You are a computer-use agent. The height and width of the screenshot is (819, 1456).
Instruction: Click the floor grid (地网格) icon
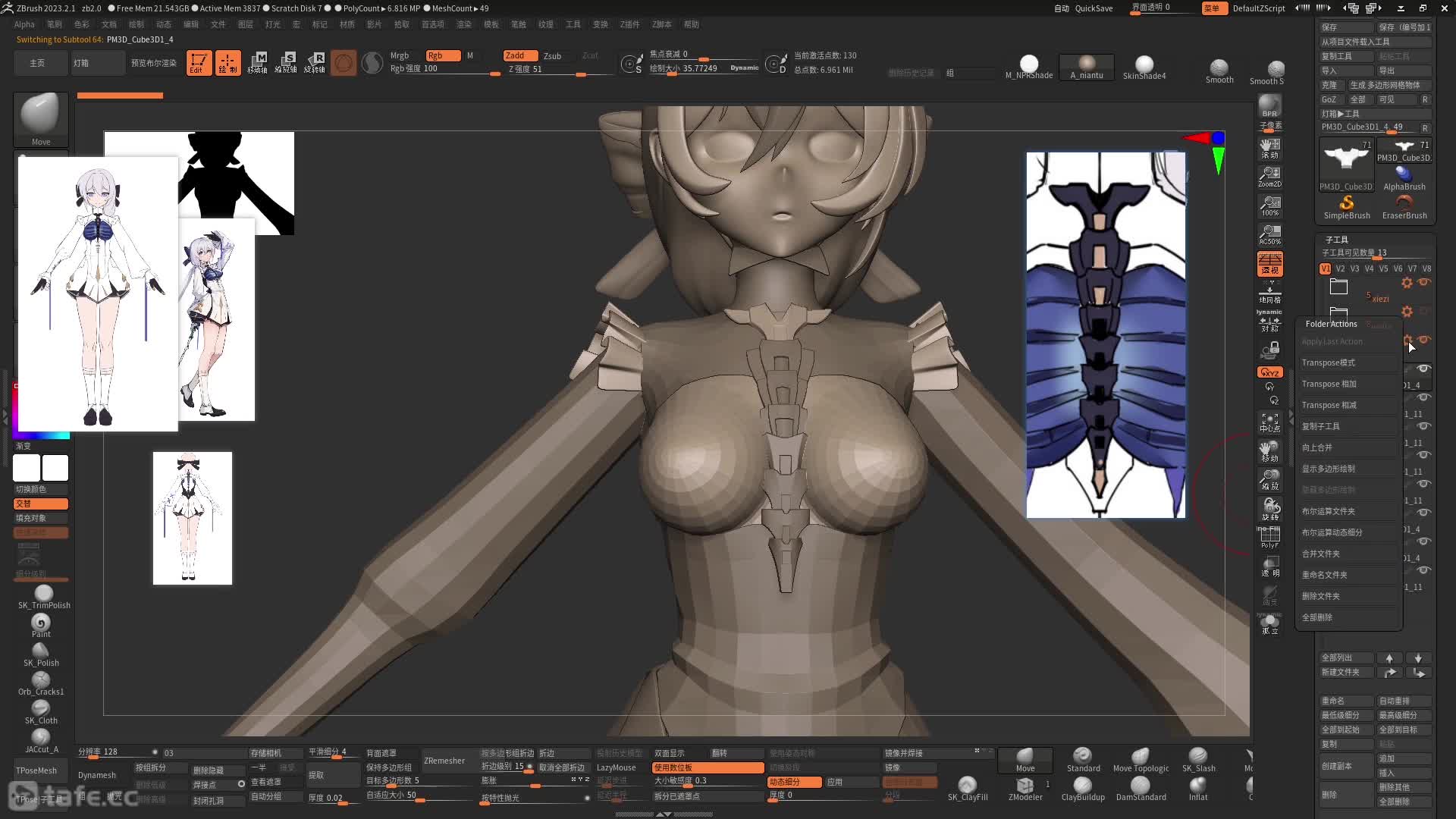point(1269,293)
